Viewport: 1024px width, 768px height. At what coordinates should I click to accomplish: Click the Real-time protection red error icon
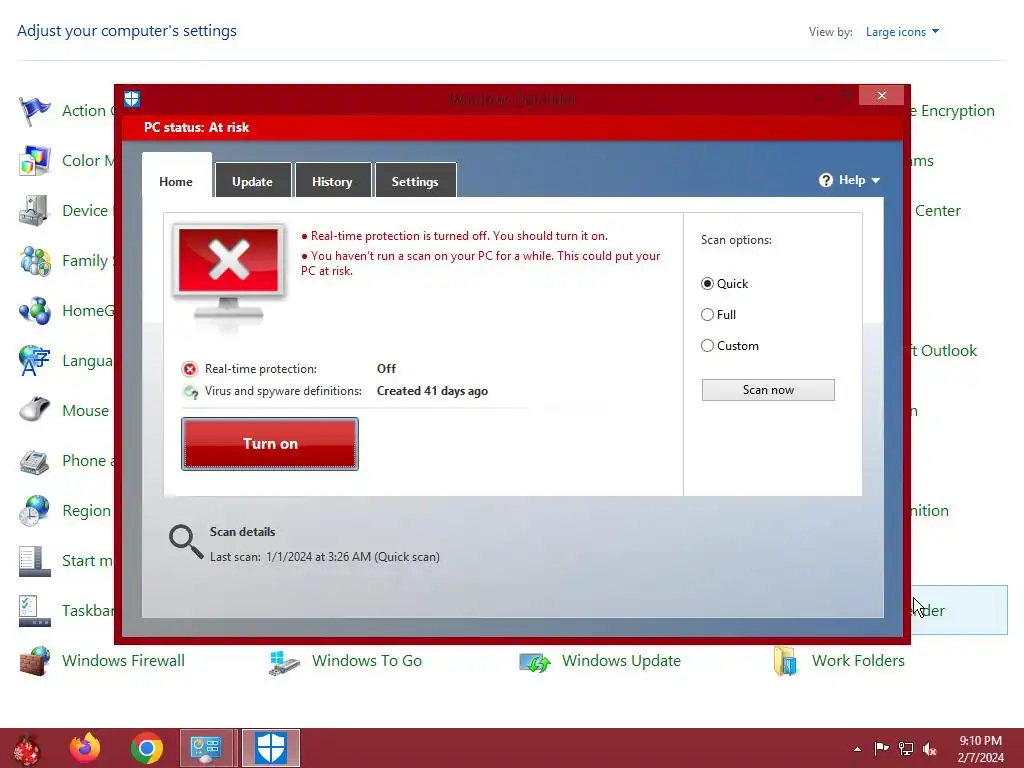point(189,370)
